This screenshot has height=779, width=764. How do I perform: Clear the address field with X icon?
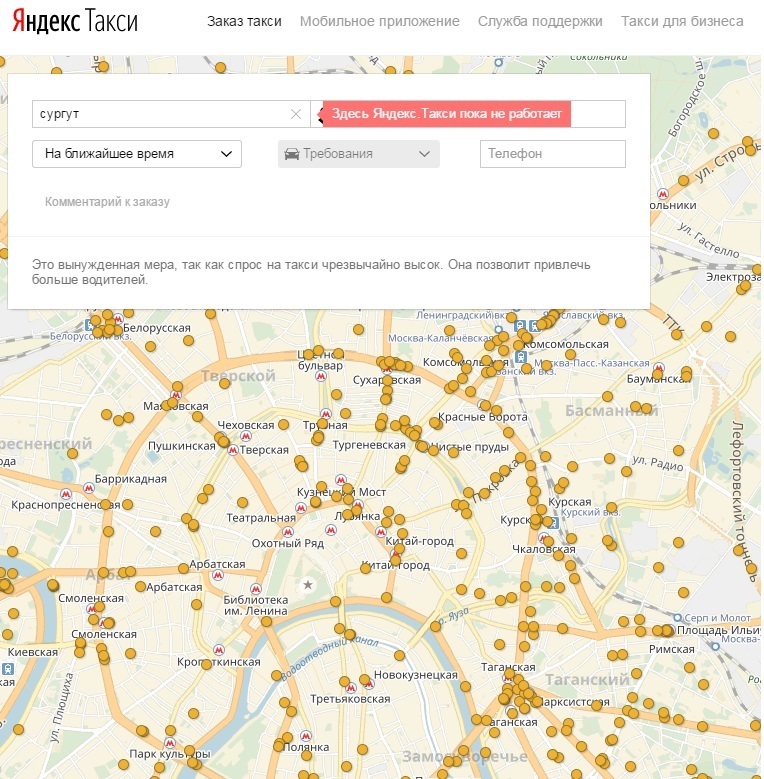[296, 114]
